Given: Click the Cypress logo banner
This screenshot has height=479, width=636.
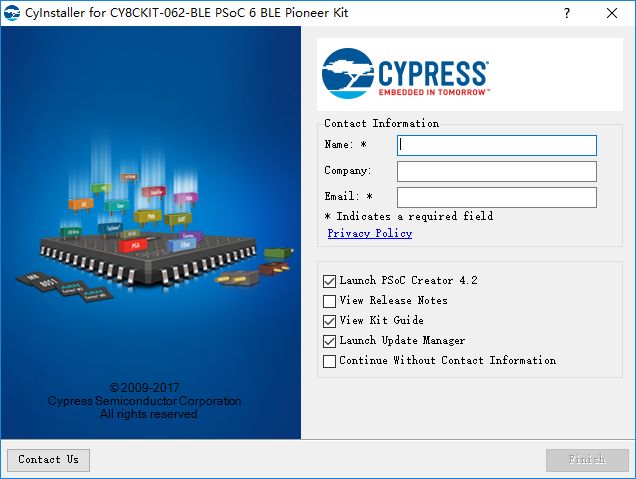Looking at the screenshot, I should coord(470,74).
